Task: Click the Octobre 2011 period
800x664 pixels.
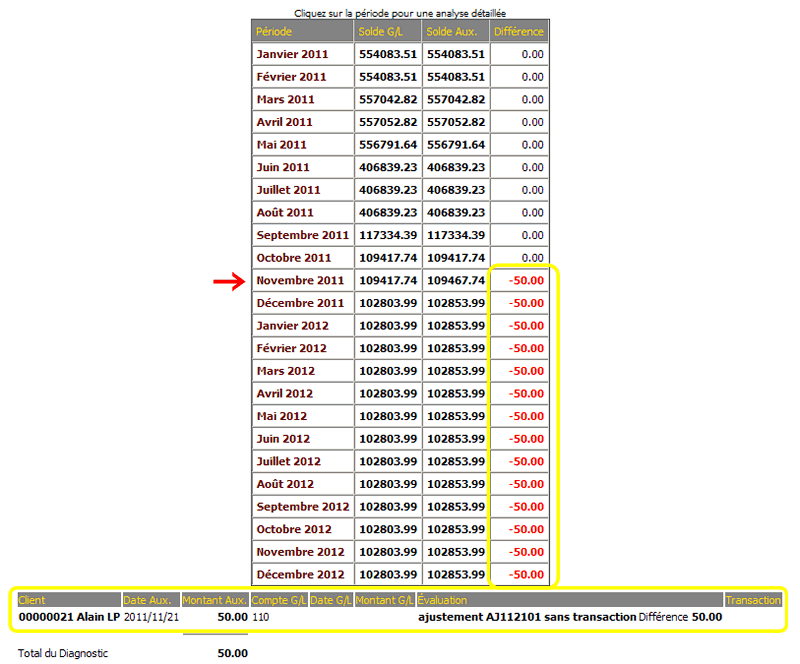Action: point(294,258)
